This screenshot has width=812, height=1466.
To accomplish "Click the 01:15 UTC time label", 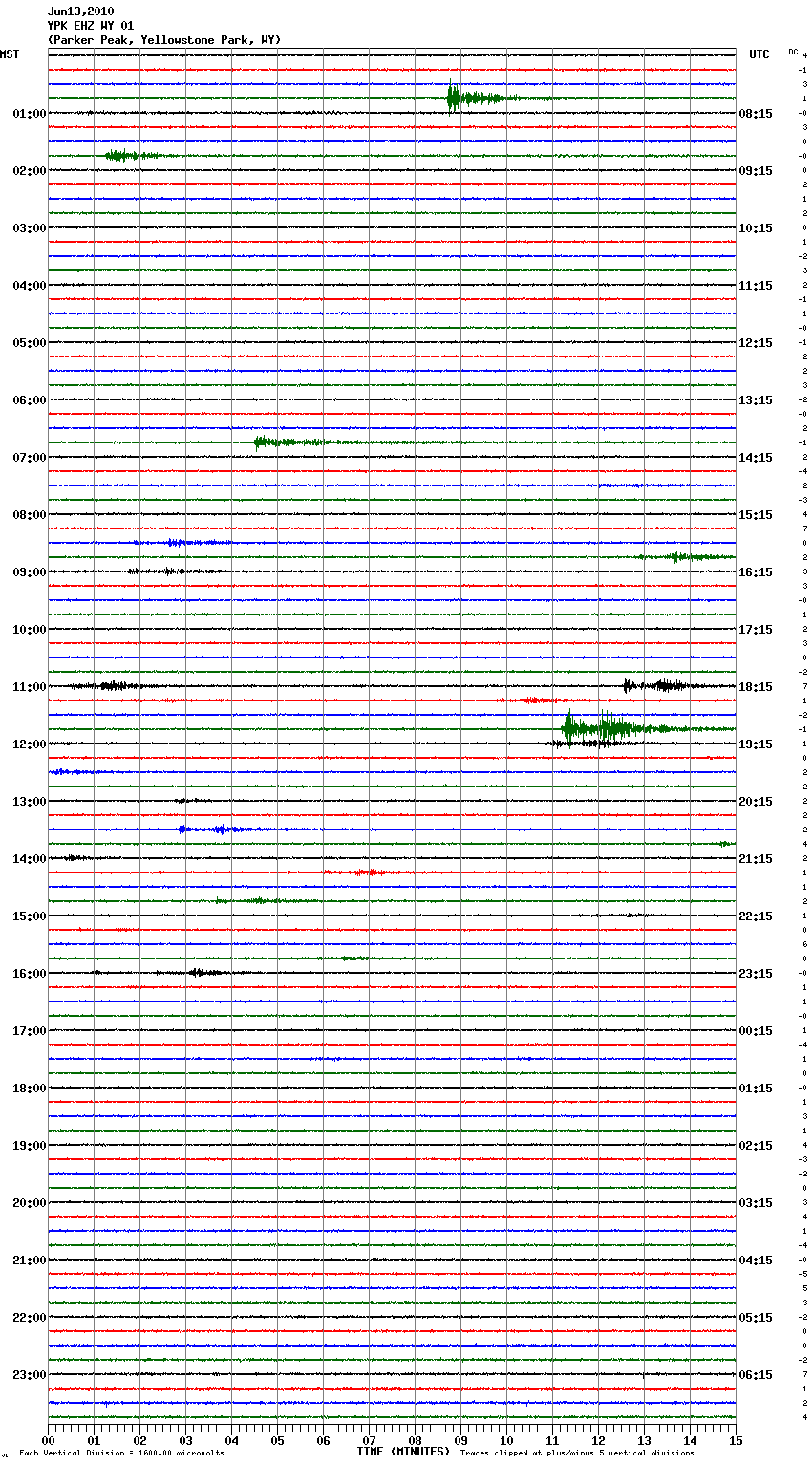I will point(756,1089).
